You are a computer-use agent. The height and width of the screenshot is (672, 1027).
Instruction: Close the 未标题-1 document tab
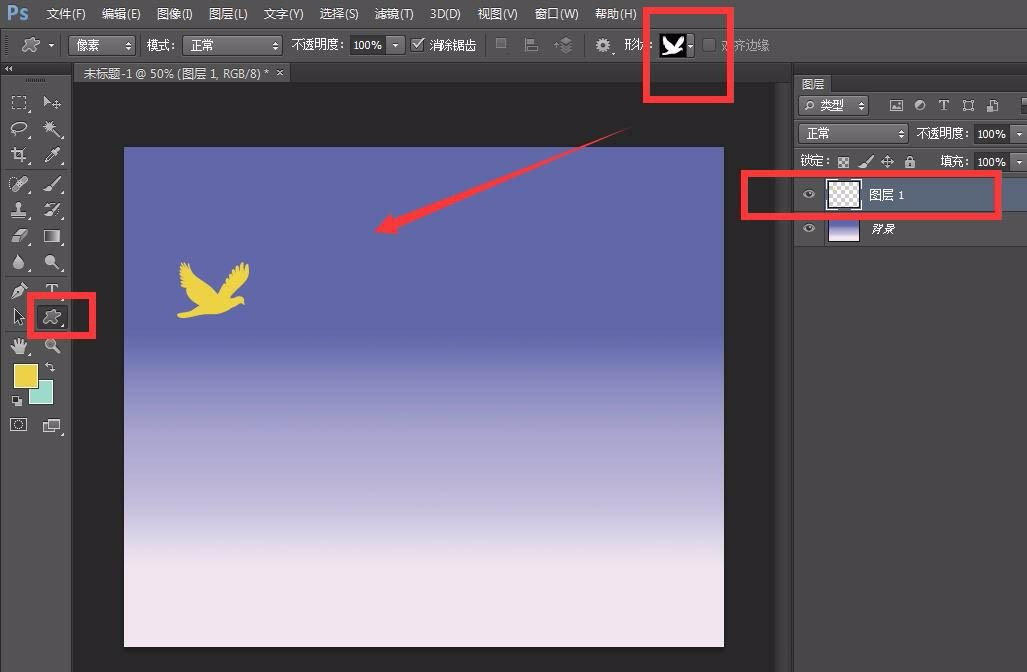280,72
